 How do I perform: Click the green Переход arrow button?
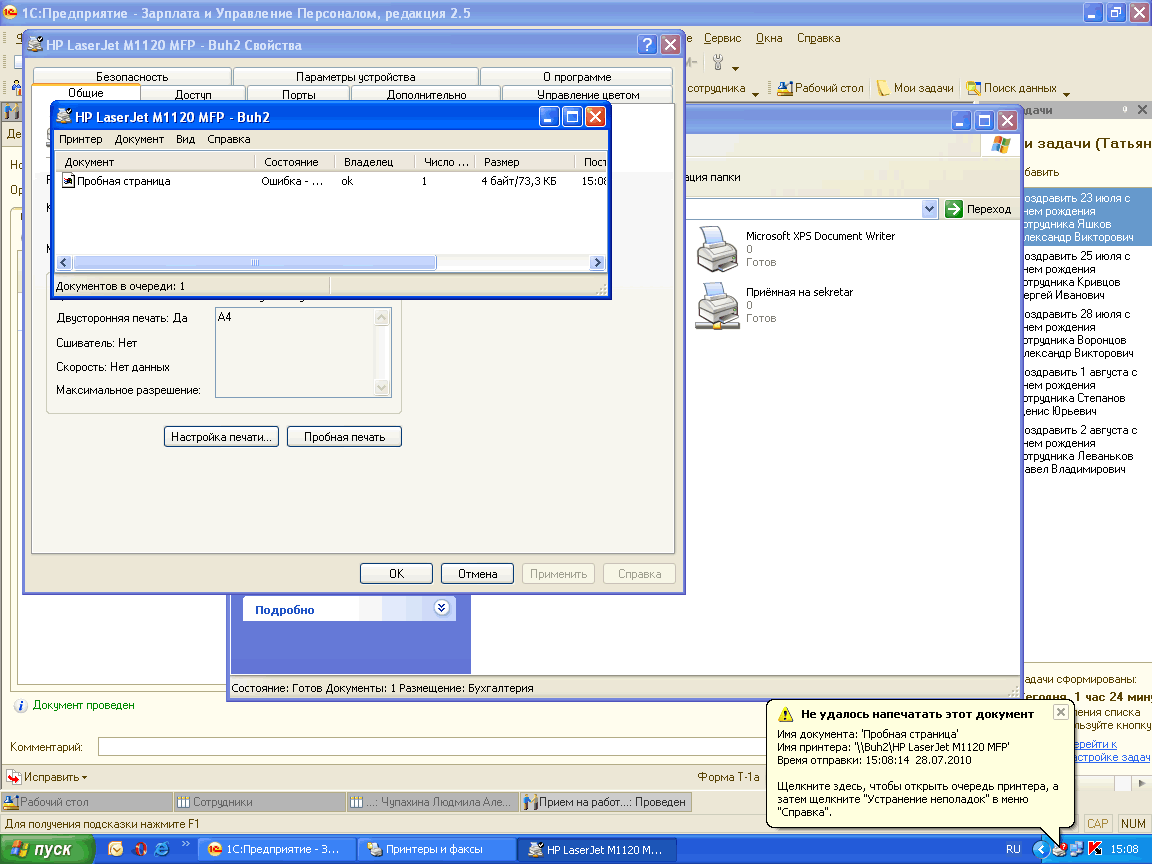(x=954, y=209)
